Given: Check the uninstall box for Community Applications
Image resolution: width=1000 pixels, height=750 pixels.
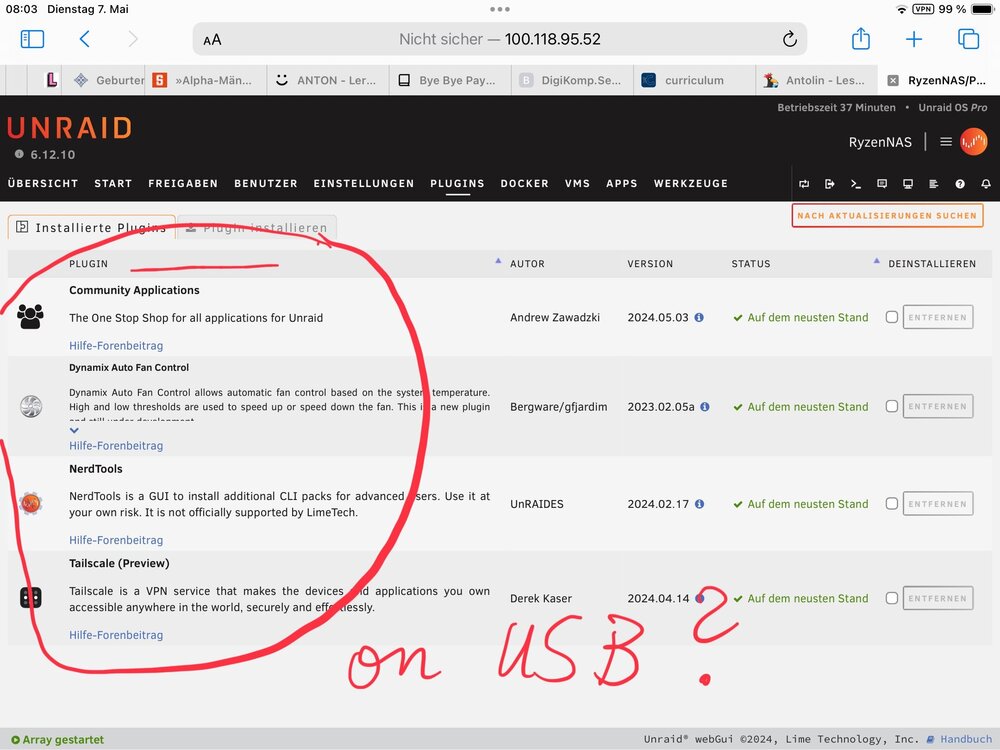Looking at the screenshot, I should coord(892,317).
